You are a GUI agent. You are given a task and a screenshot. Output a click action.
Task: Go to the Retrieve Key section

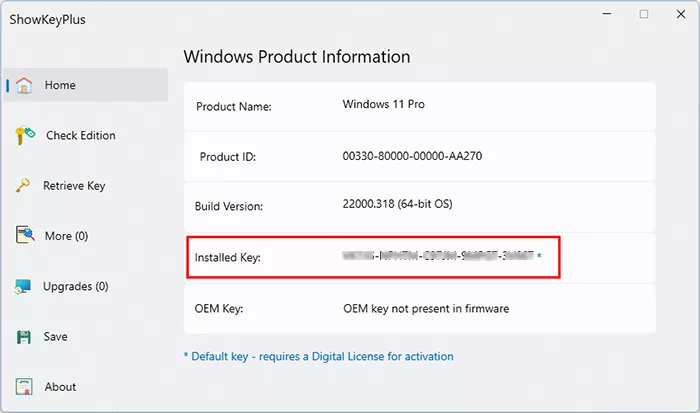[x=74, y=186]
